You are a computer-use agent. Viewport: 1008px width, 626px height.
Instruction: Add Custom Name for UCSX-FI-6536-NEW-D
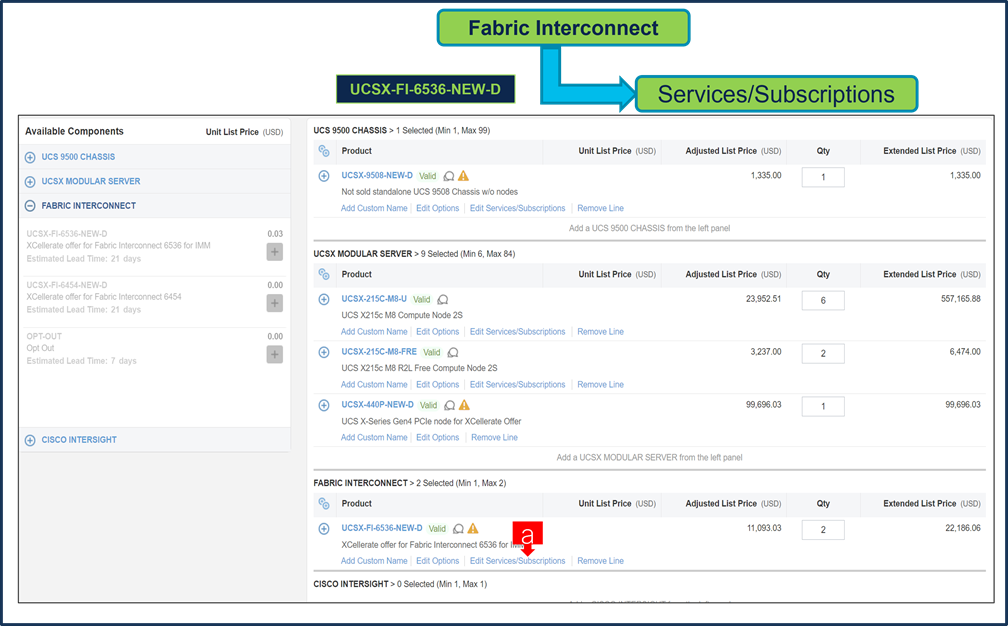pos(374,560)
